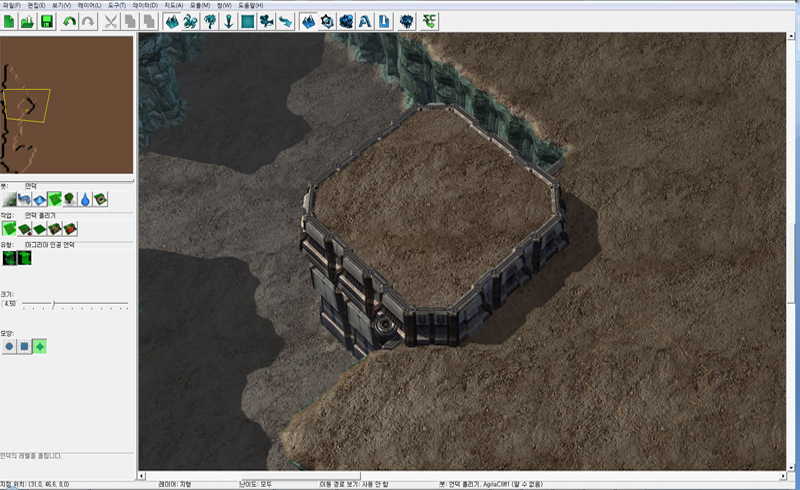This screenshot has width=800, height=490.
Task: Switch to the cameras layer icon
Action: click(x=266, y=21)
